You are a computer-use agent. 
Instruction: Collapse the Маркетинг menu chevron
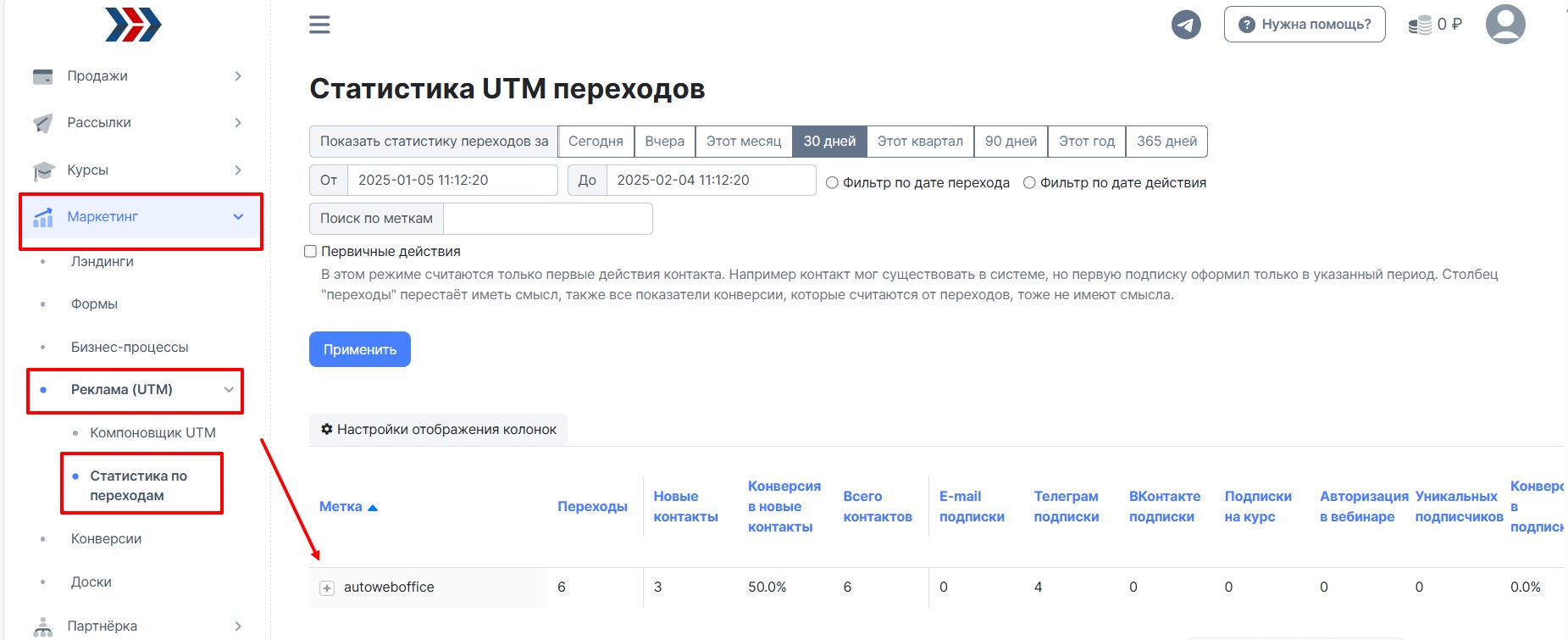point(238,217)
